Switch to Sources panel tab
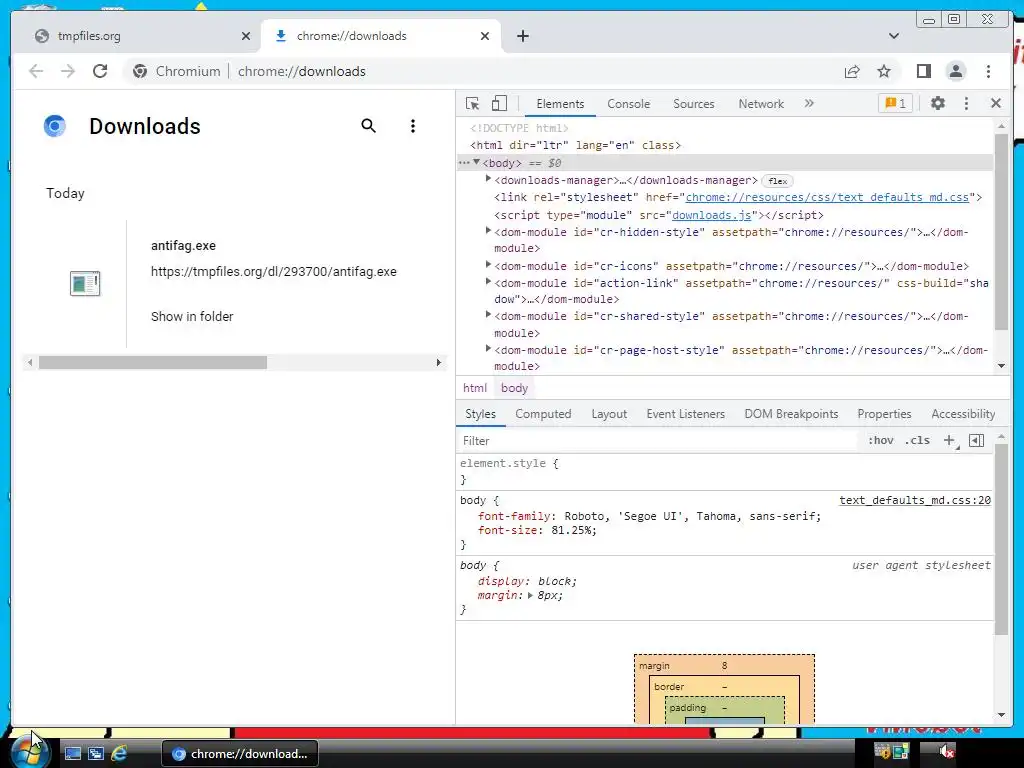The width and height of the screenshot is (1024, 768). tap(694, 104)
